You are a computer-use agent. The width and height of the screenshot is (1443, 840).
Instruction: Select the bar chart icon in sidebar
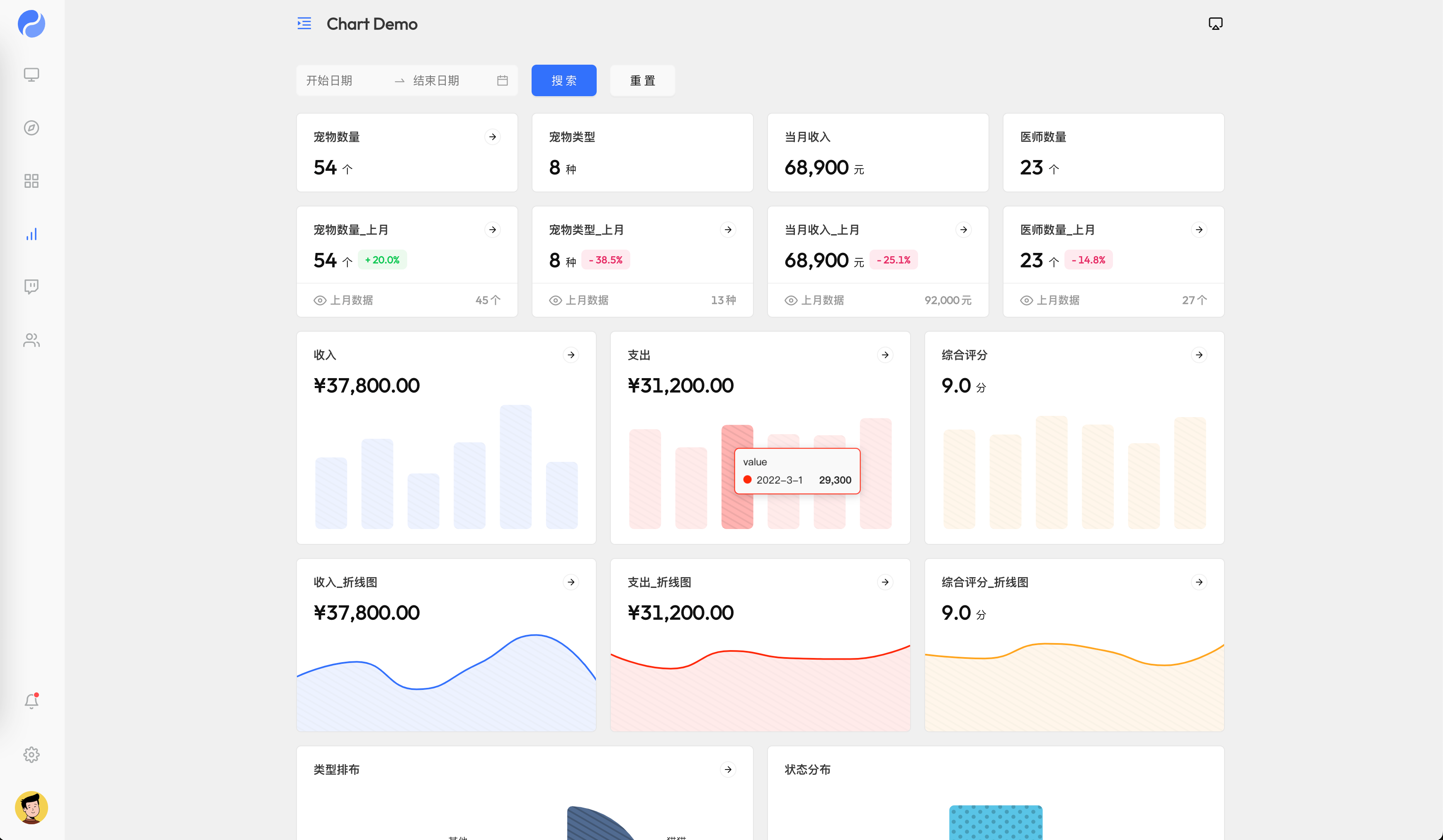32,233
